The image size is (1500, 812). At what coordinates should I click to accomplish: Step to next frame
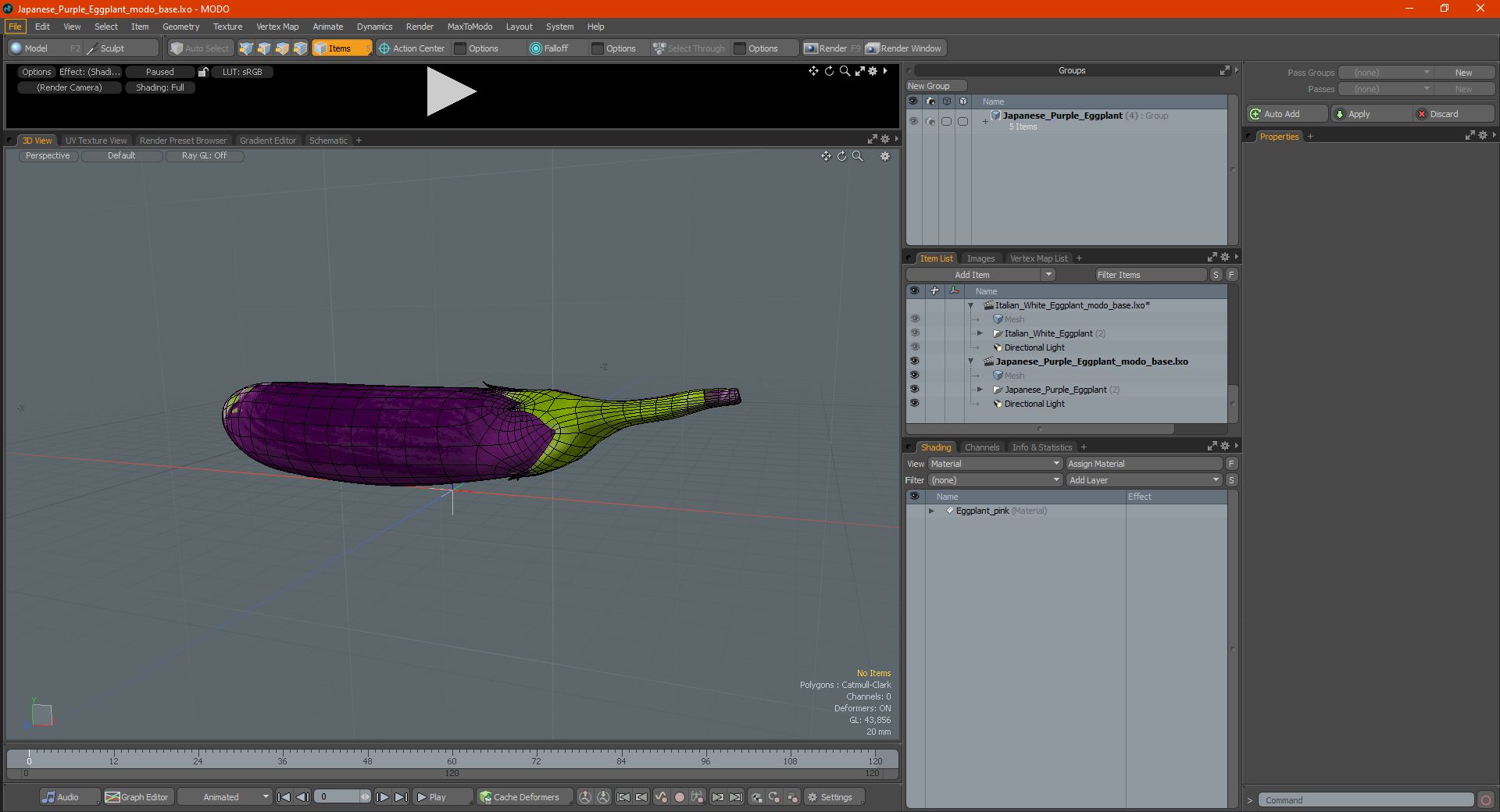(382, 797)
